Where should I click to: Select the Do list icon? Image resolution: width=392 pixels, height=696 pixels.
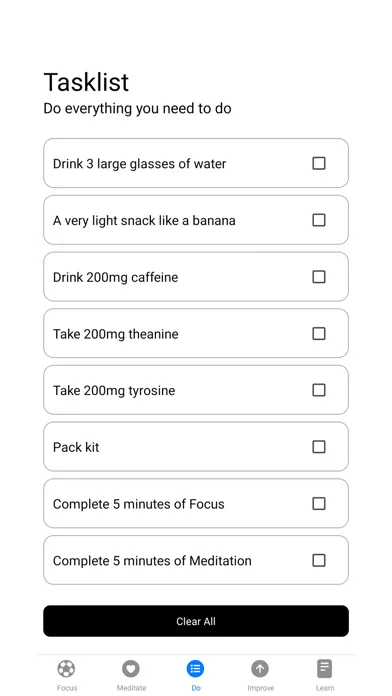[x=195, y=668]
